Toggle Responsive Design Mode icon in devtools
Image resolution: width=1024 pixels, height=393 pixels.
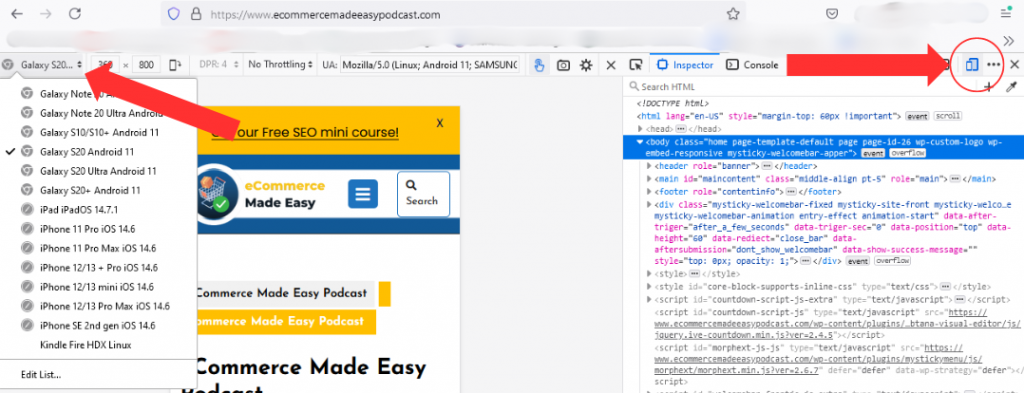972,65
